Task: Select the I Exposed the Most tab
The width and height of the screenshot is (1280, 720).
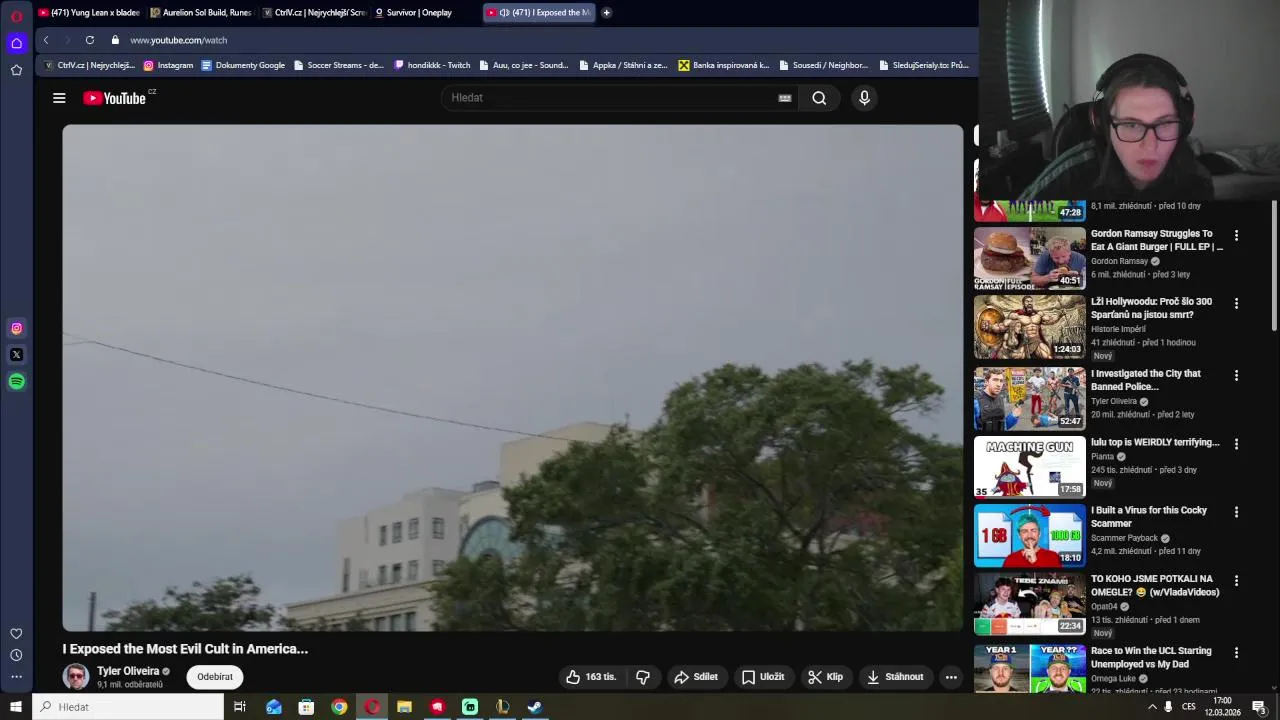Action: (539, 13)
